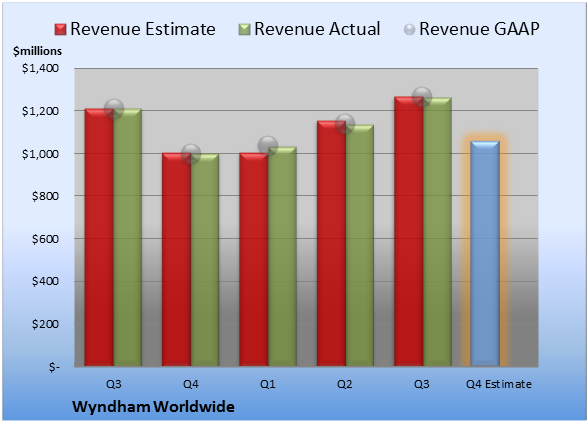588x422 pixels.
Task: Select the green actual bar for Q2
Action: tap(360, 245)
